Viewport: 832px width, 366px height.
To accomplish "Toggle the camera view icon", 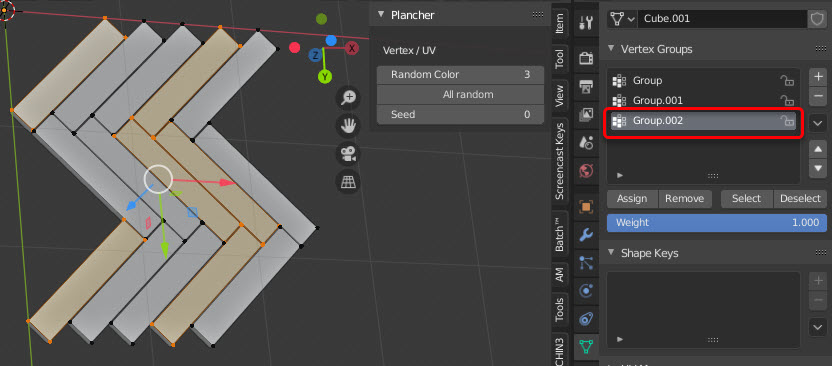I will point(349,154).
